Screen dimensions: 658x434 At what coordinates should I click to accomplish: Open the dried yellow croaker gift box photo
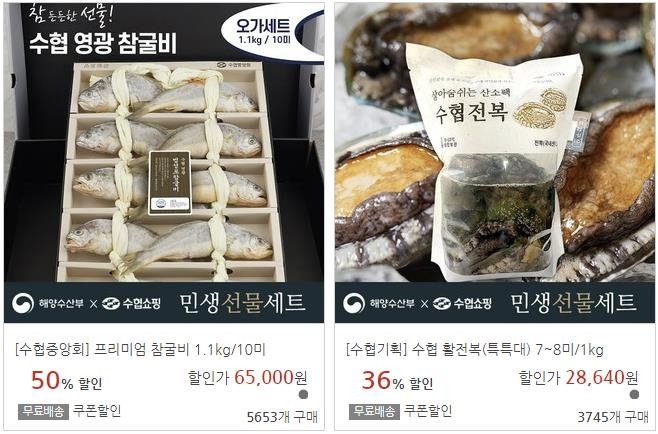(x=164, y=163)
